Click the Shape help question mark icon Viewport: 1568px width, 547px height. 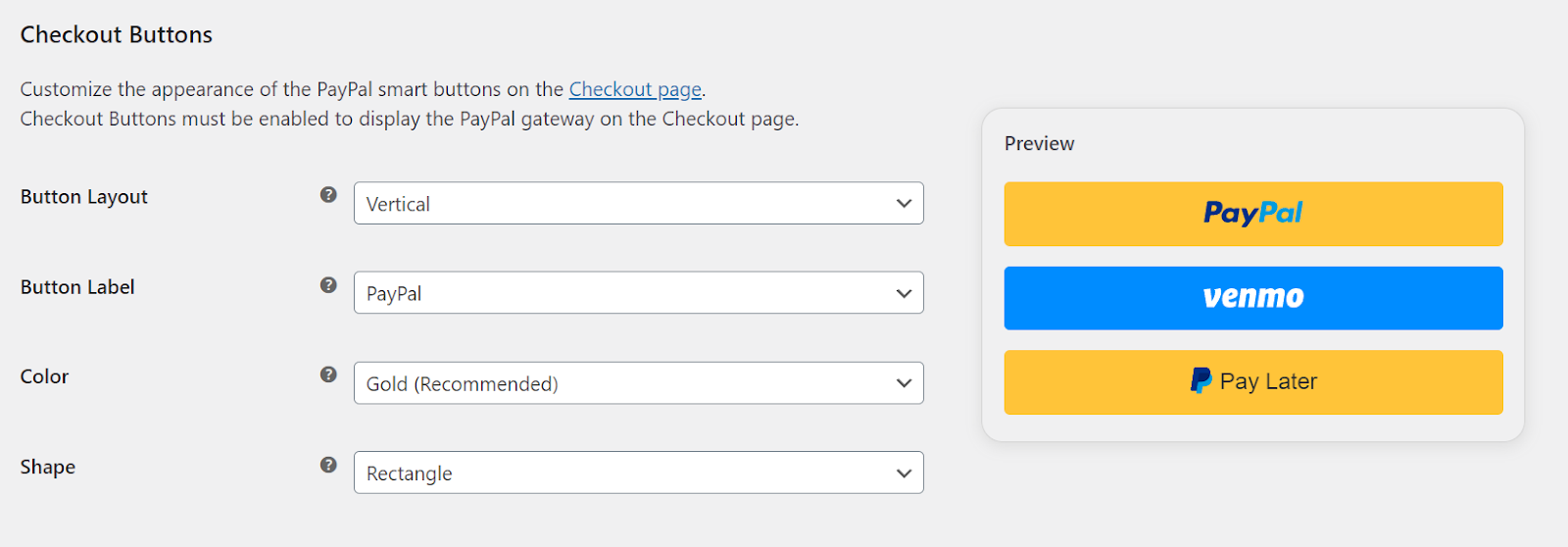click(x=328, y=465)
